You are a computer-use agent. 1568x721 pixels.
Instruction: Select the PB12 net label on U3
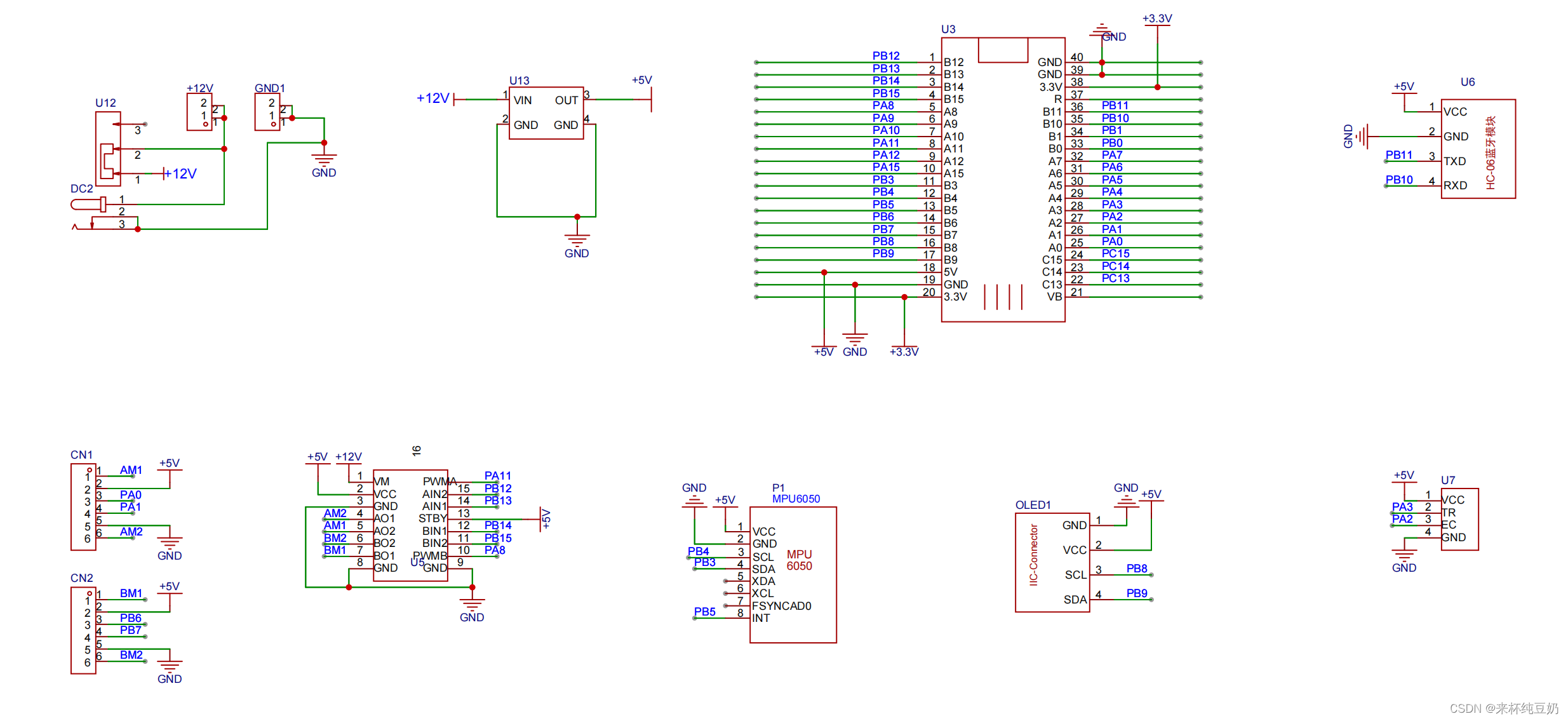[x=885, y=56]
